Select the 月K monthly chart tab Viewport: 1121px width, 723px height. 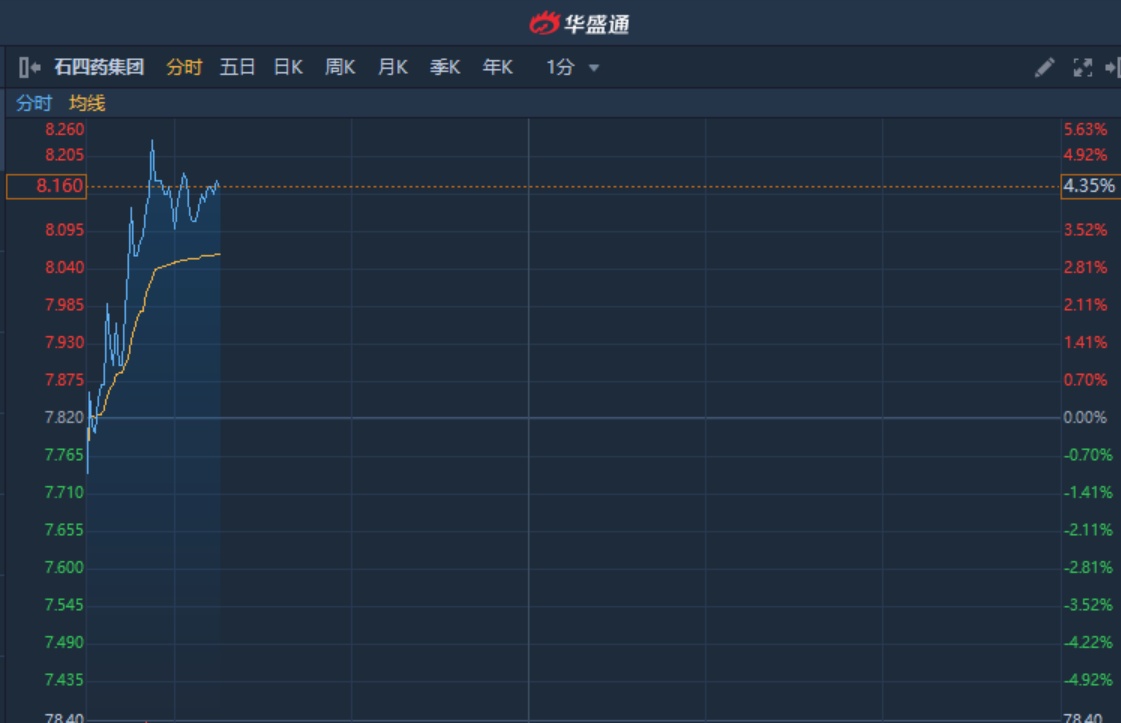click(x=392, y=67)
